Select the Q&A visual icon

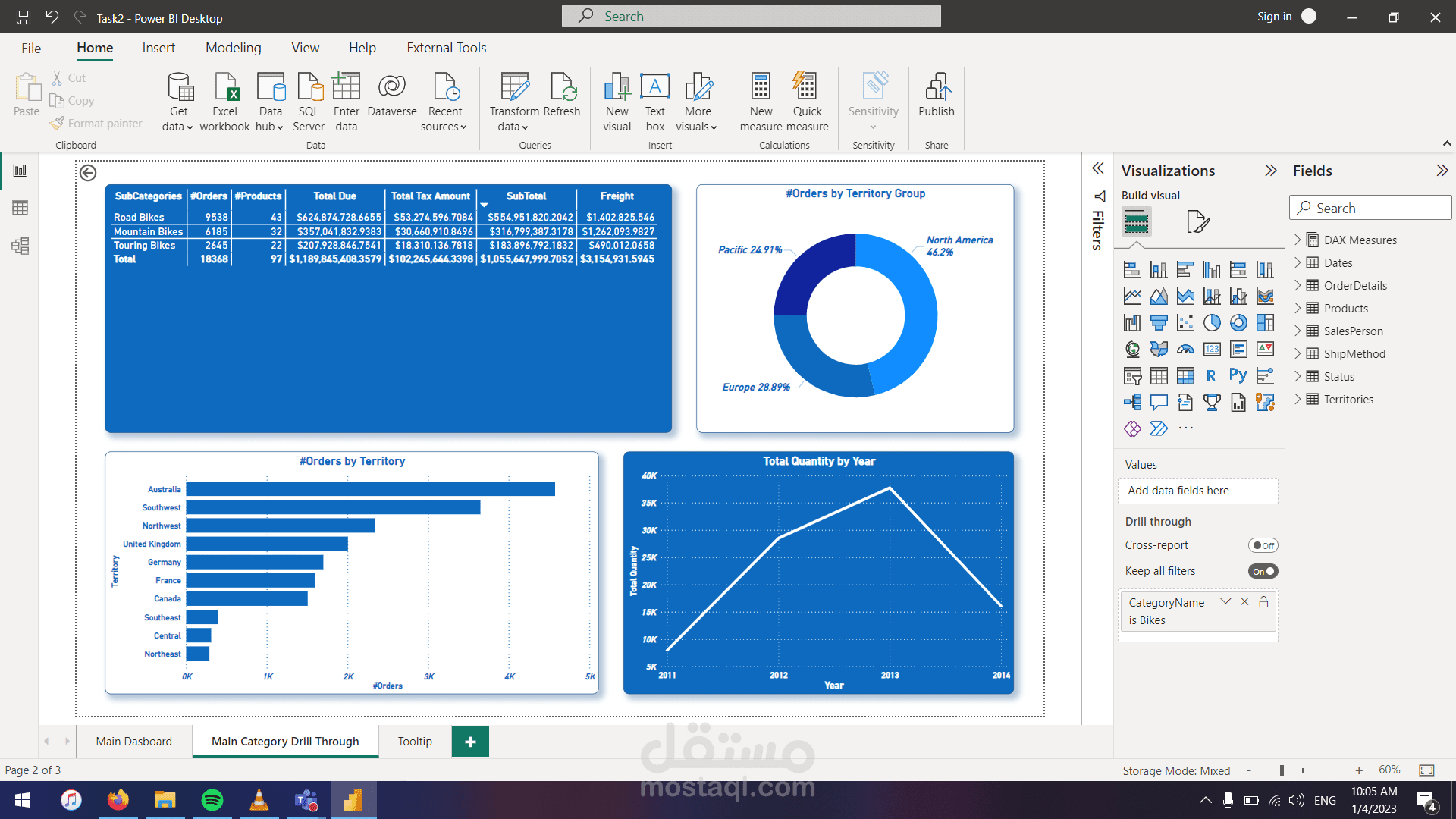[1159, 402]
